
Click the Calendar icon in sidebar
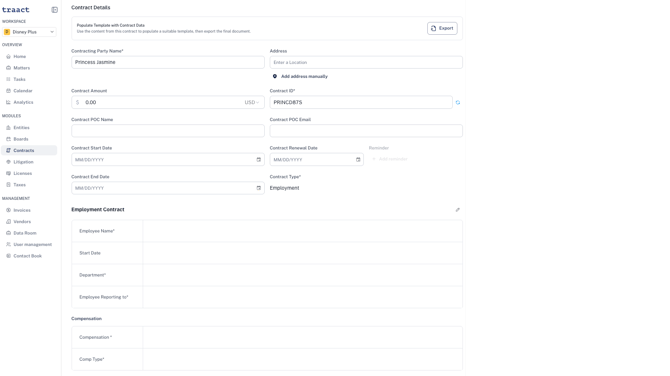(x=8, y=91)
